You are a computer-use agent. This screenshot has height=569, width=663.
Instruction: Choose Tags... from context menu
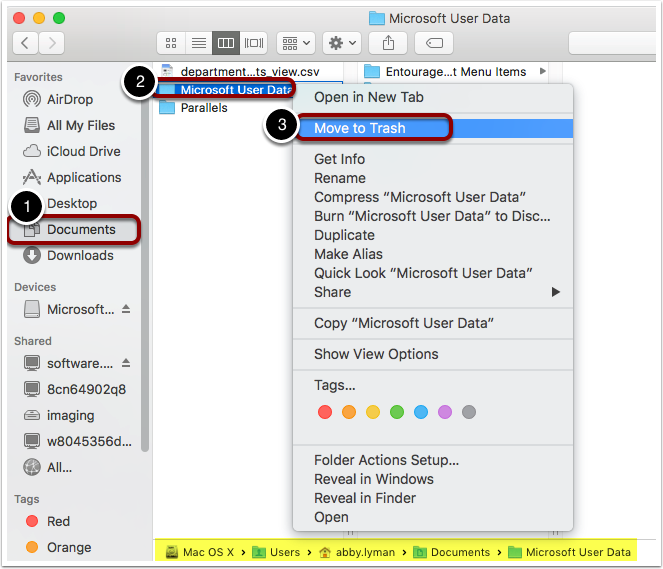[433, 386]
